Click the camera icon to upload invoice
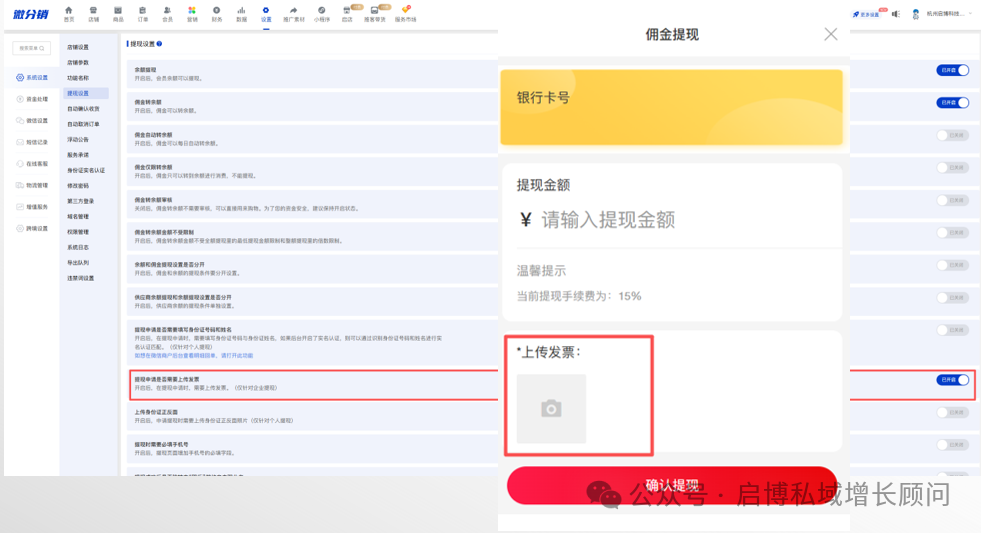Image resolution: width=981 pixels, height=533 pixels. pyautogui.click(x=551, y=409)
